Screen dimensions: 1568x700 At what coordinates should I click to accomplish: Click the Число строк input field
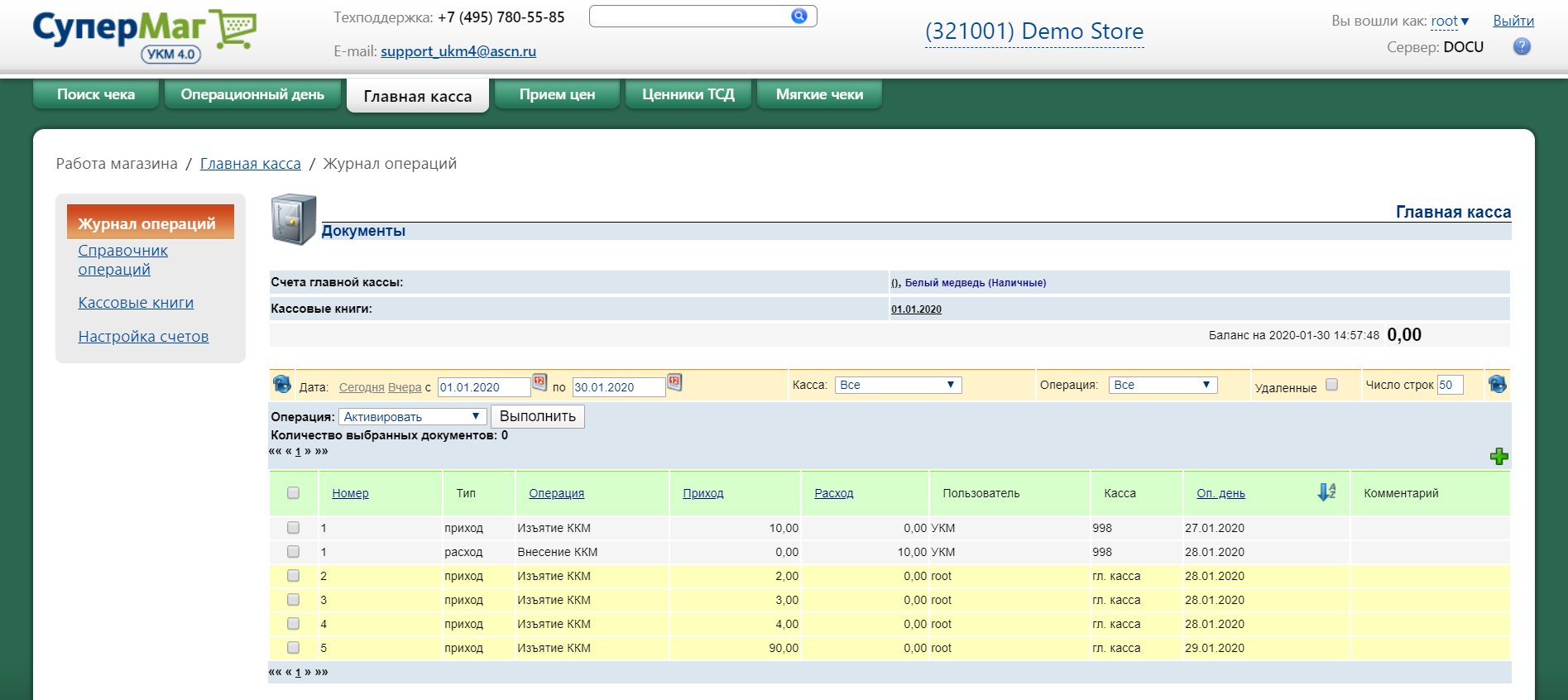[x=1450, y=385]
